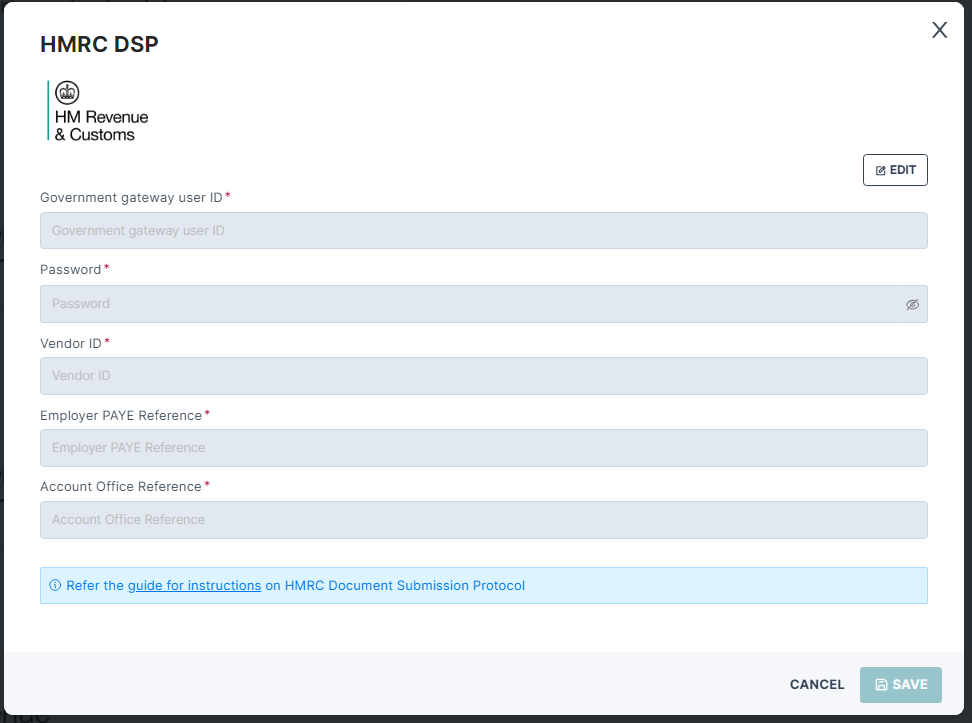Viewport: 972px width, 723px height.
Task: Click the Vendor ID label above its field
Action: [71, 344]
